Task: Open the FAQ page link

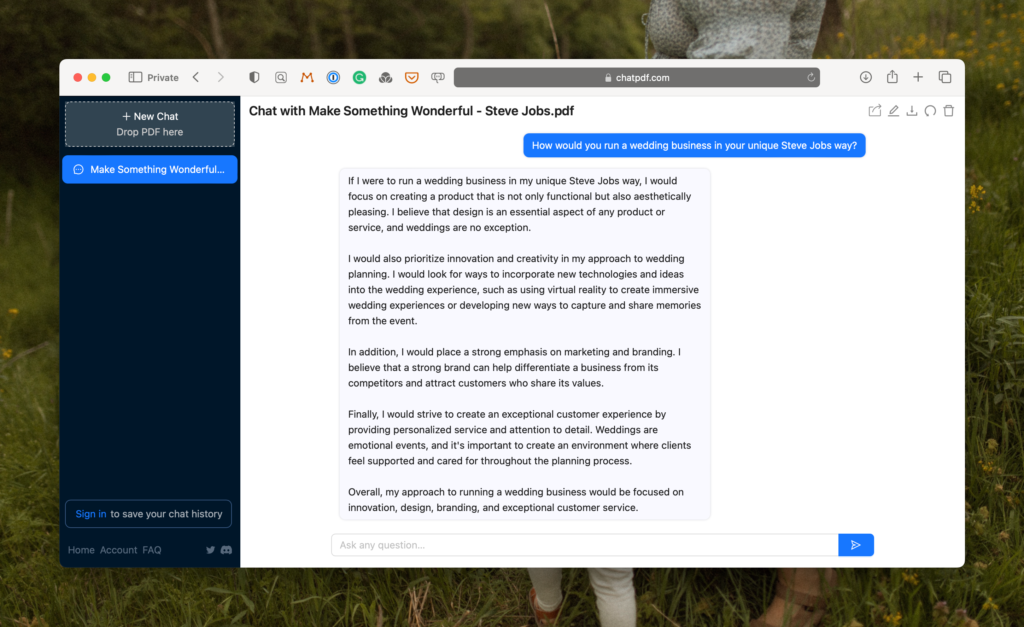Action: pos(152,550)
